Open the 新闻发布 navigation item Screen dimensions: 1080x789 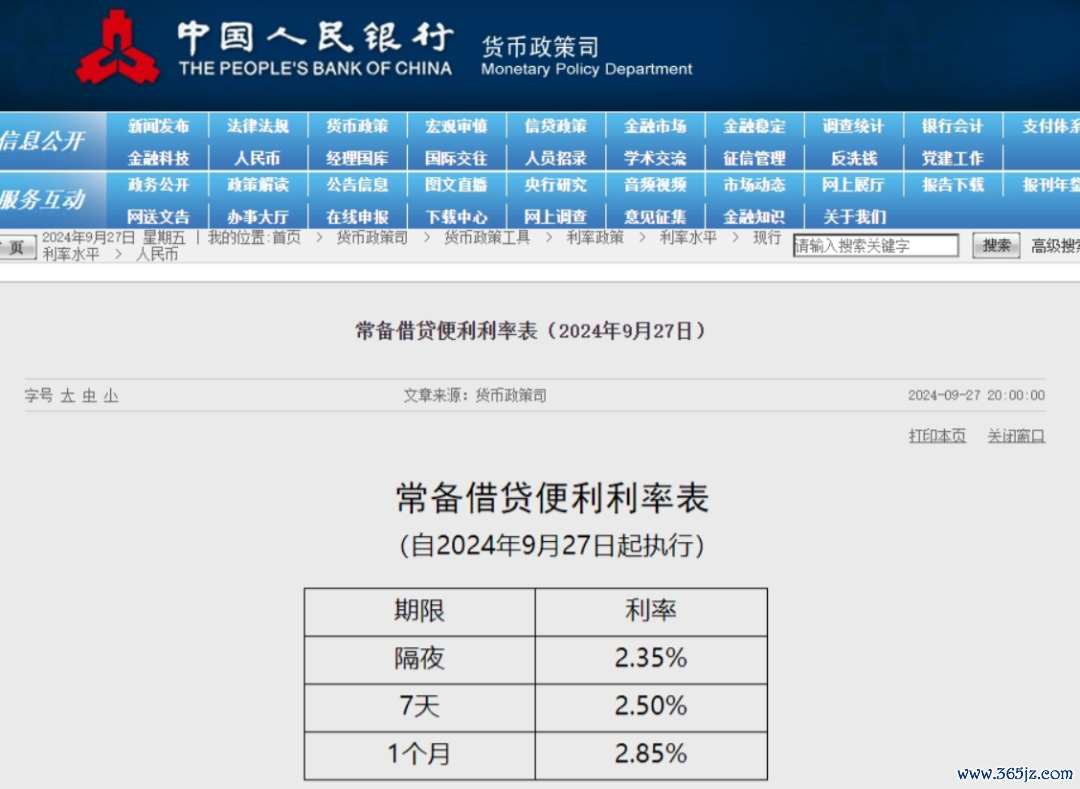coord(158,126)
